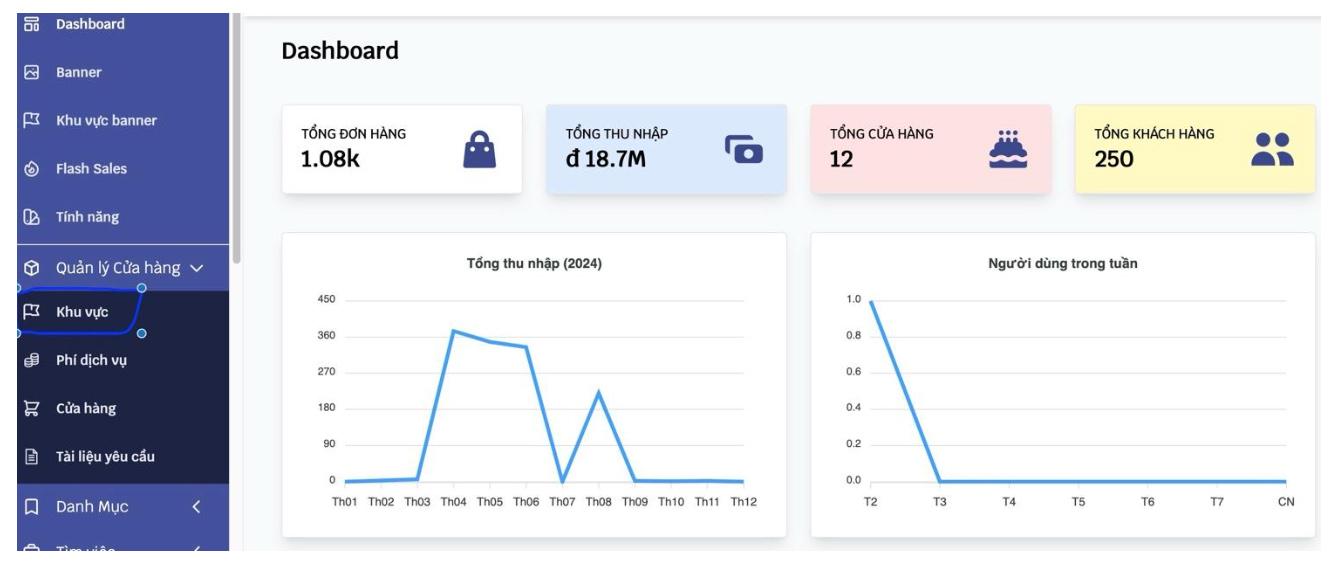Collapse the Quản lý Cửa hàng chevron

coord(196,268)
